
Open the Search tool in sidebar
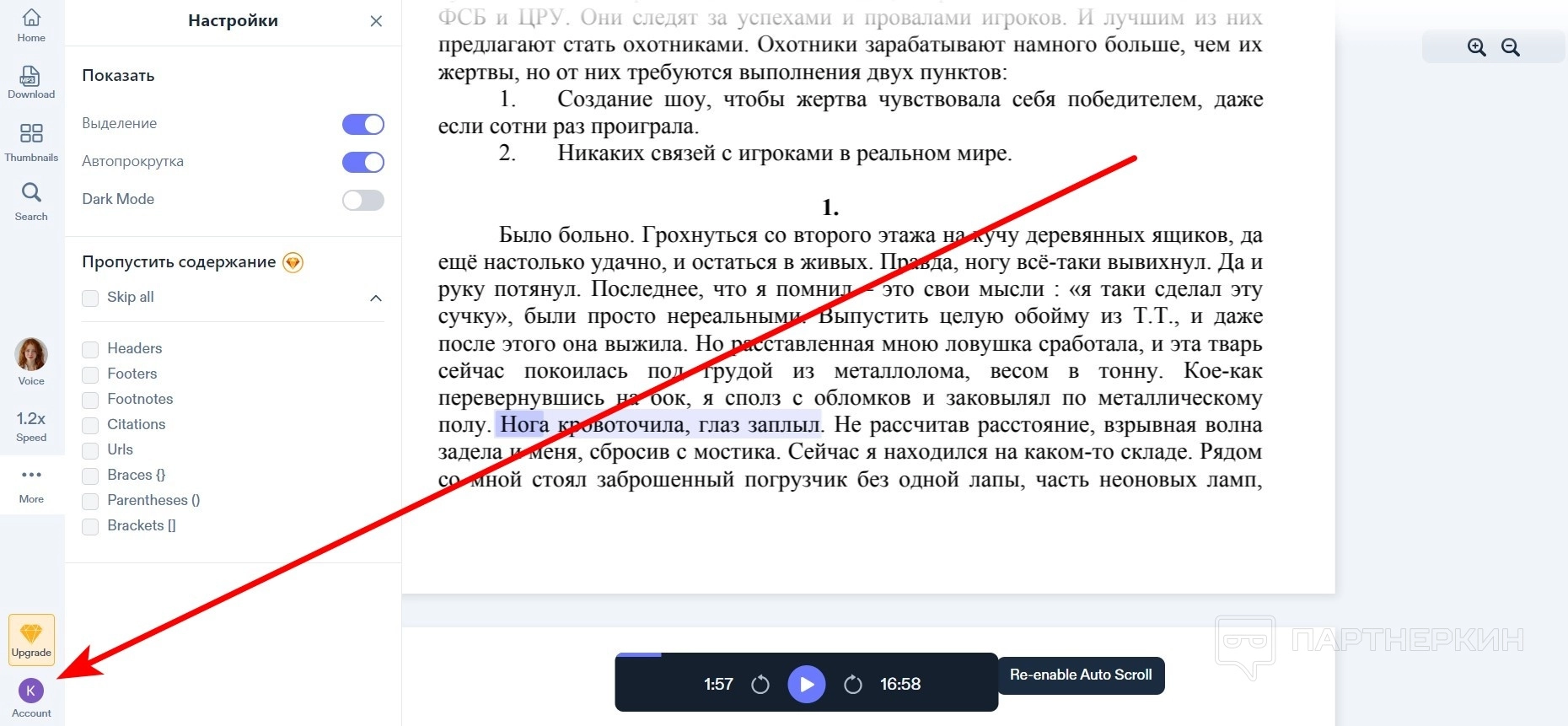[31, 202]
